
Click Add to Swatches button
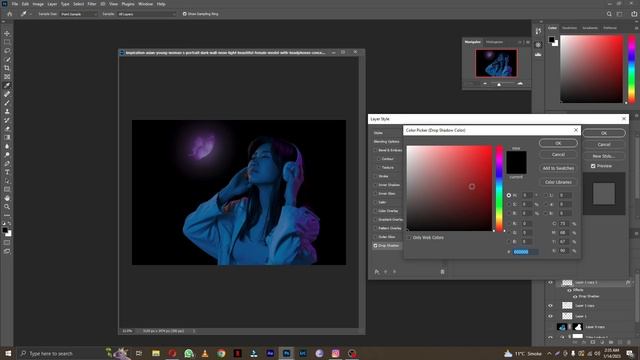[558, 168]
